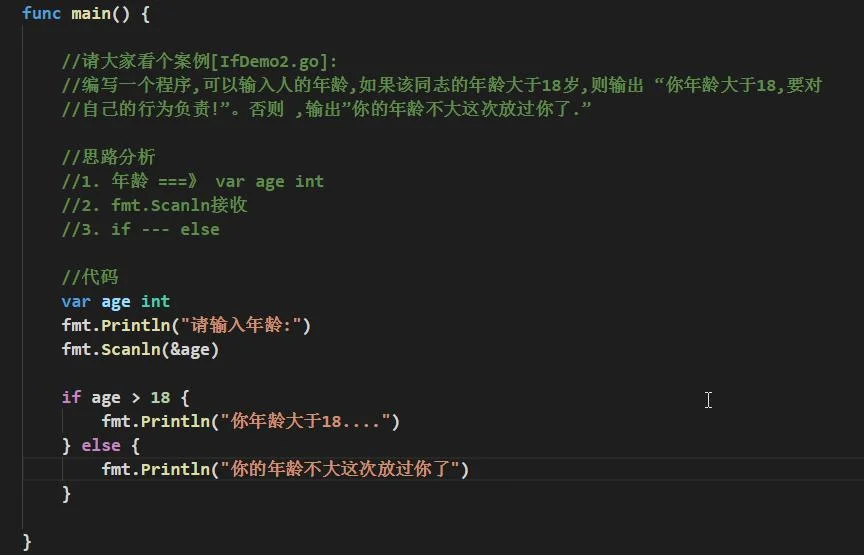Click the closing brace of else block

67,493
